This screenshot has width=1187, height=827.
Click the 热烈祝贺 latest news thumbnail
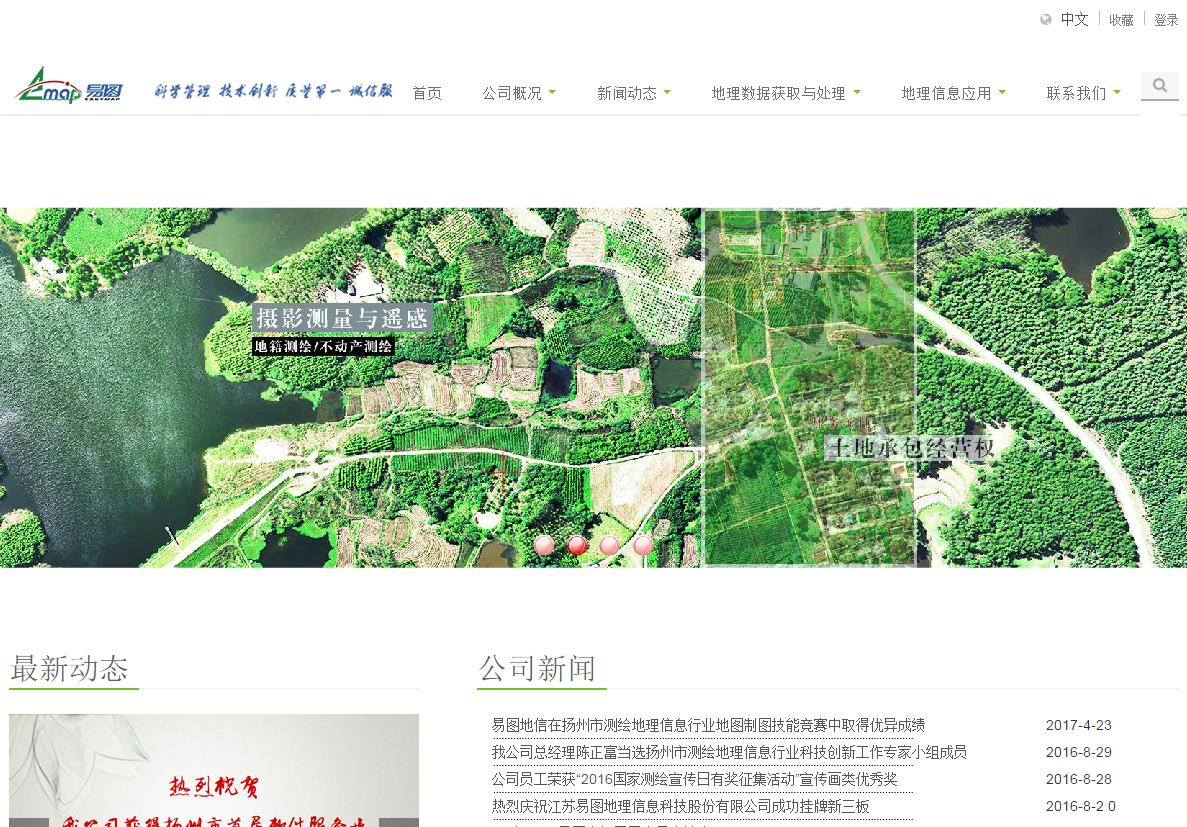[213, 770]
